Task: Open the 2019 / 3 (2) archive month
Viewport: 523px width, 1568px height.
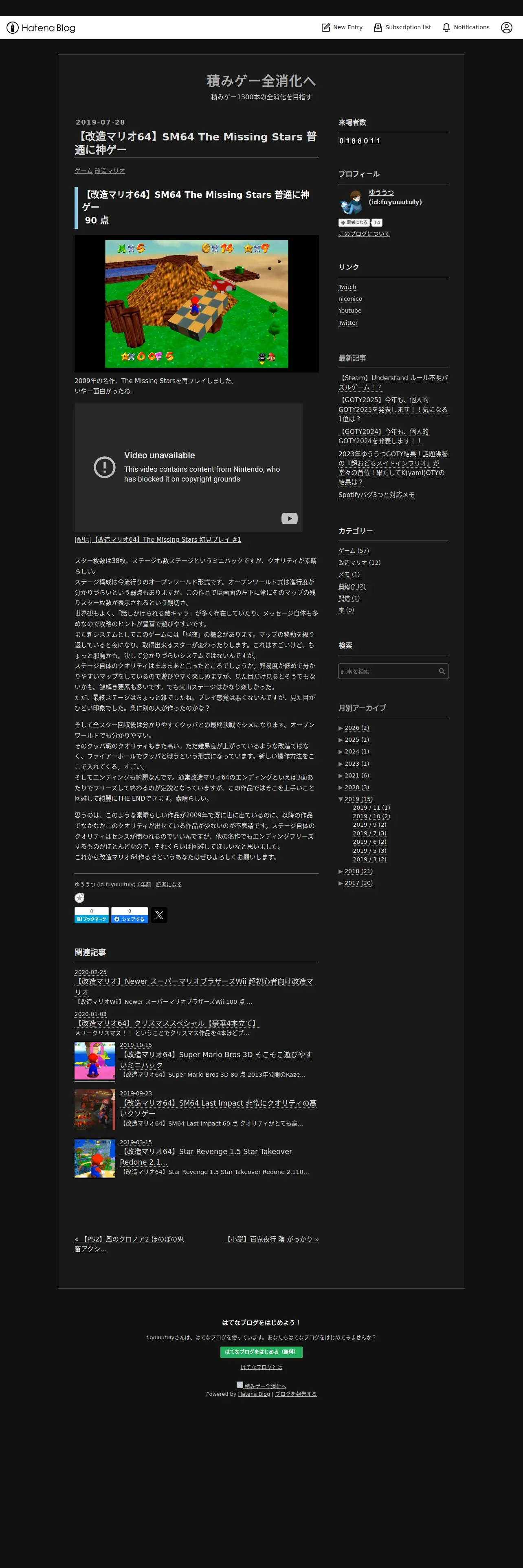Action: point(369,859)
